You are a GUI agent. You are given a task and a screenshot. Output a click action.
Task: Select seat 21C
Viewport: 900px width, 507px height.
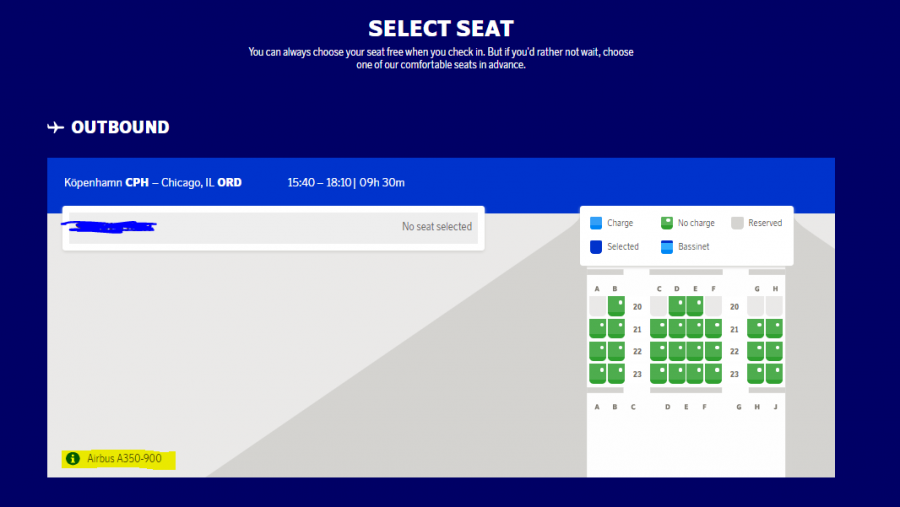click(659, 328)
